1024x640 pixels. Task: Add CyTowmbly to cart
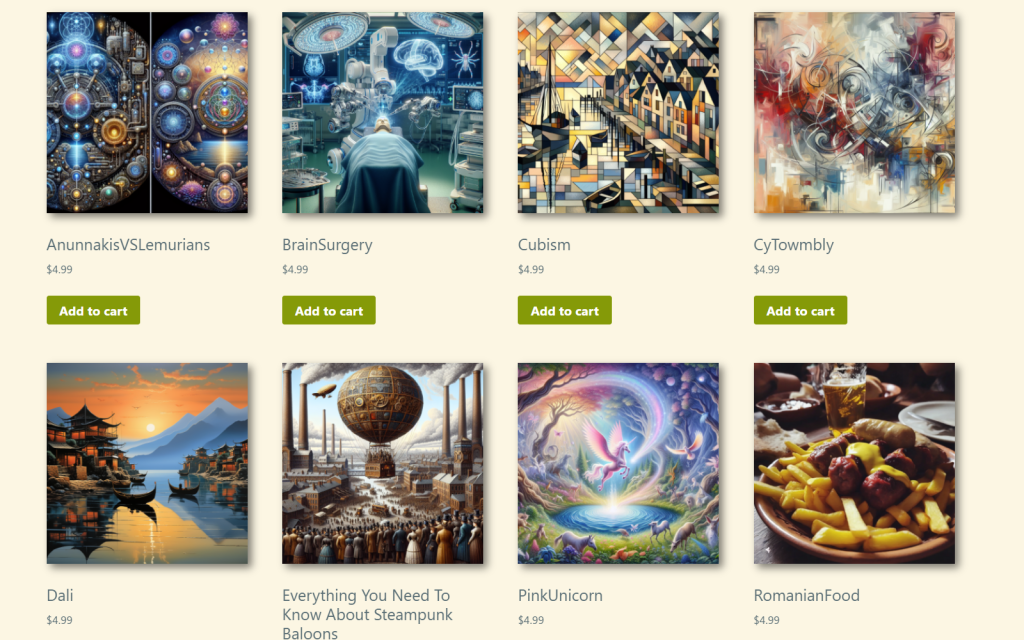pyautogui.click(x=800, y=310)
